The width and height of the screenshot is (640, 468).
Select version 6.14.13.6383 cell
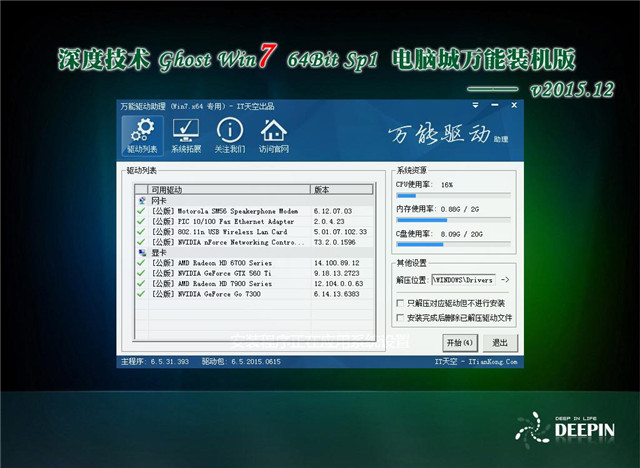coord(336,294)
